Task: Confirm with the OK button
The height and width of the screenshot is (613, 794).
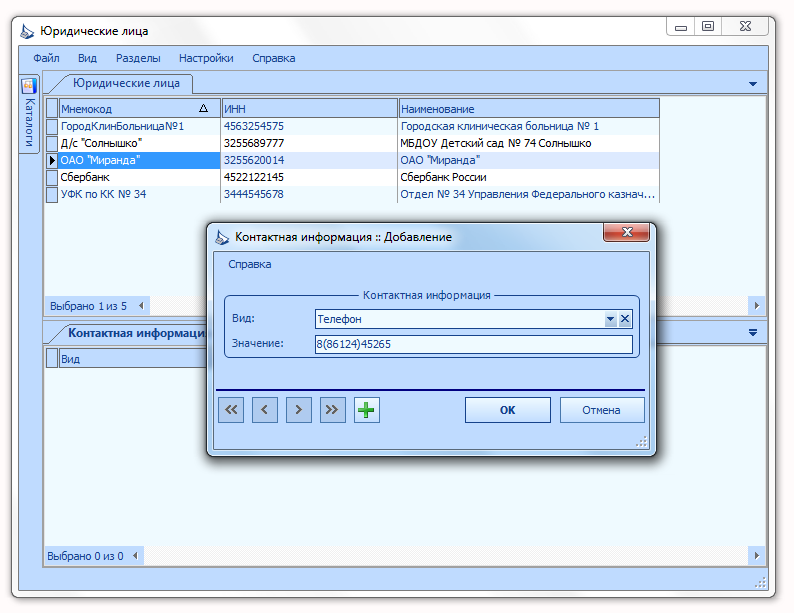Action: (x=507, y=410)
